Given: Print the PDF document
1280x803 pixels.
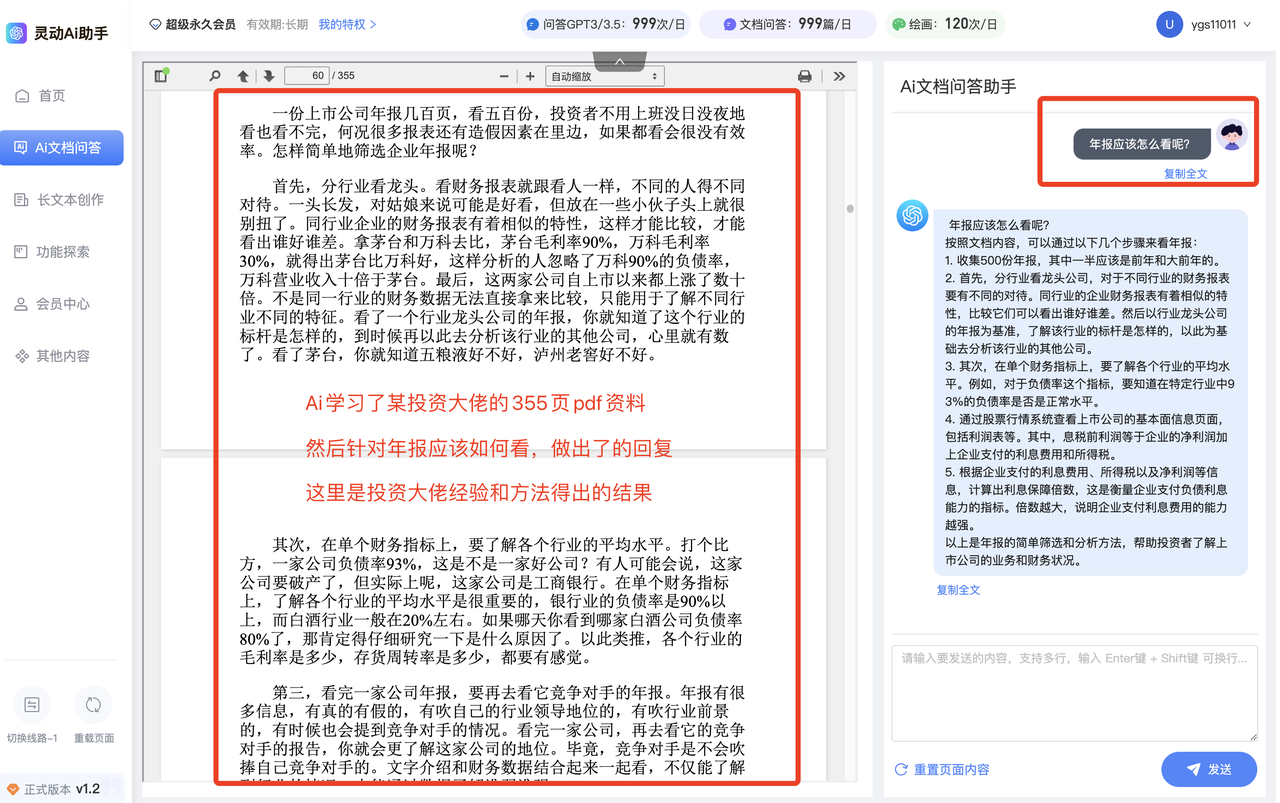Looking at the screenshot, I should (805, 76).
